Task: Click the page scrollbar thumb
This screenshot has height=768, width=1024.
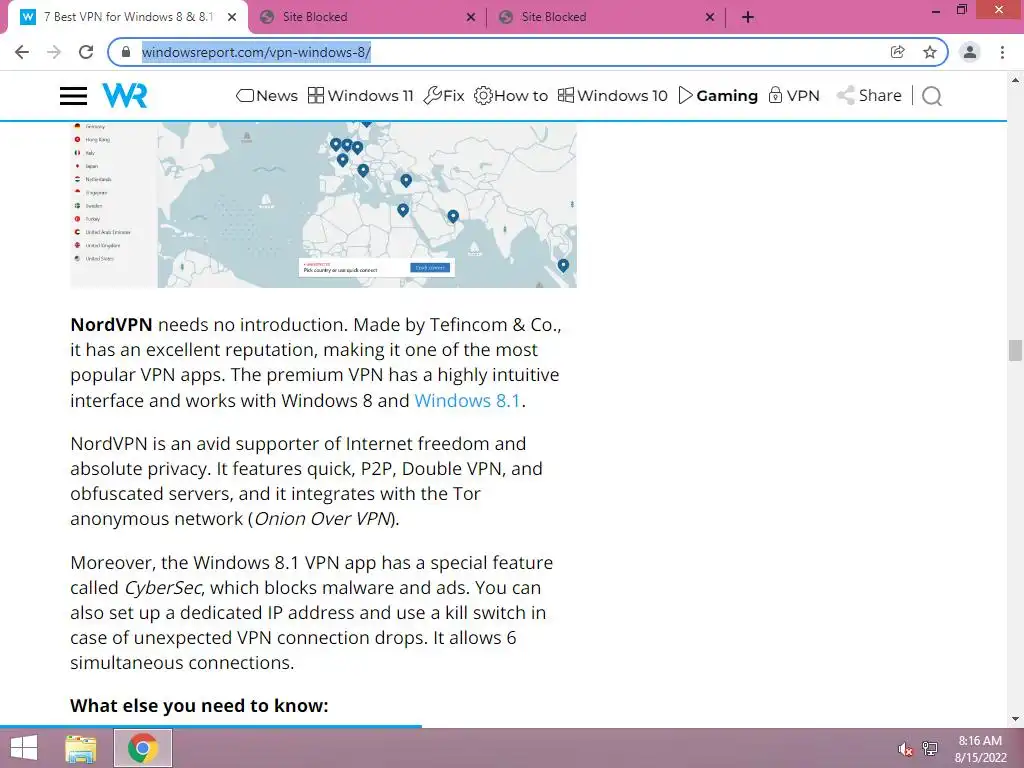Action: [x=1015, y=351]
